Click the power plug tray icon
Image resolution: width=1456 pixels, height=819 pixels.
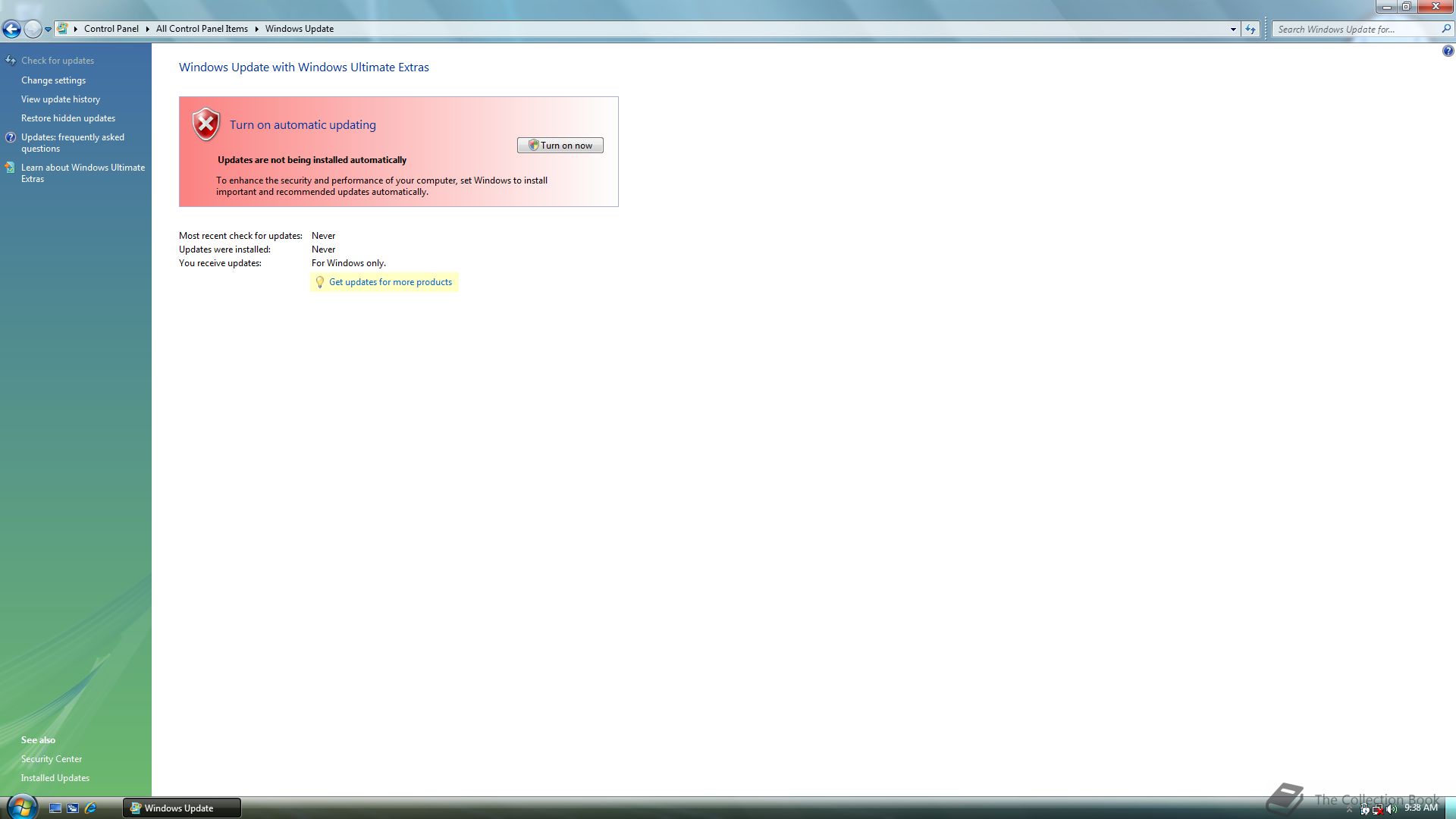coord(1364,809)
